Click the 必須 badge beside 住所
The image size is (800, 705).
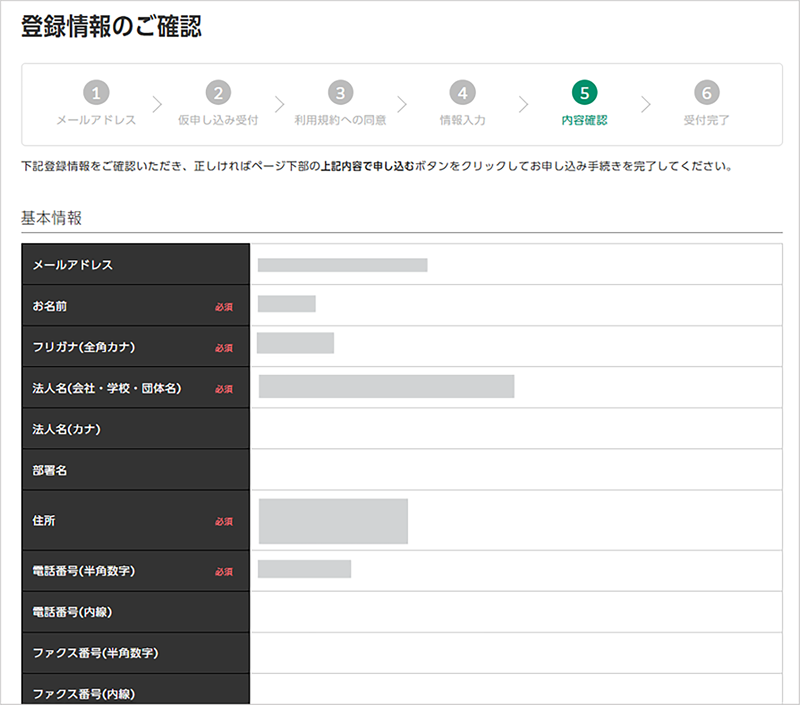coord(223,521)
